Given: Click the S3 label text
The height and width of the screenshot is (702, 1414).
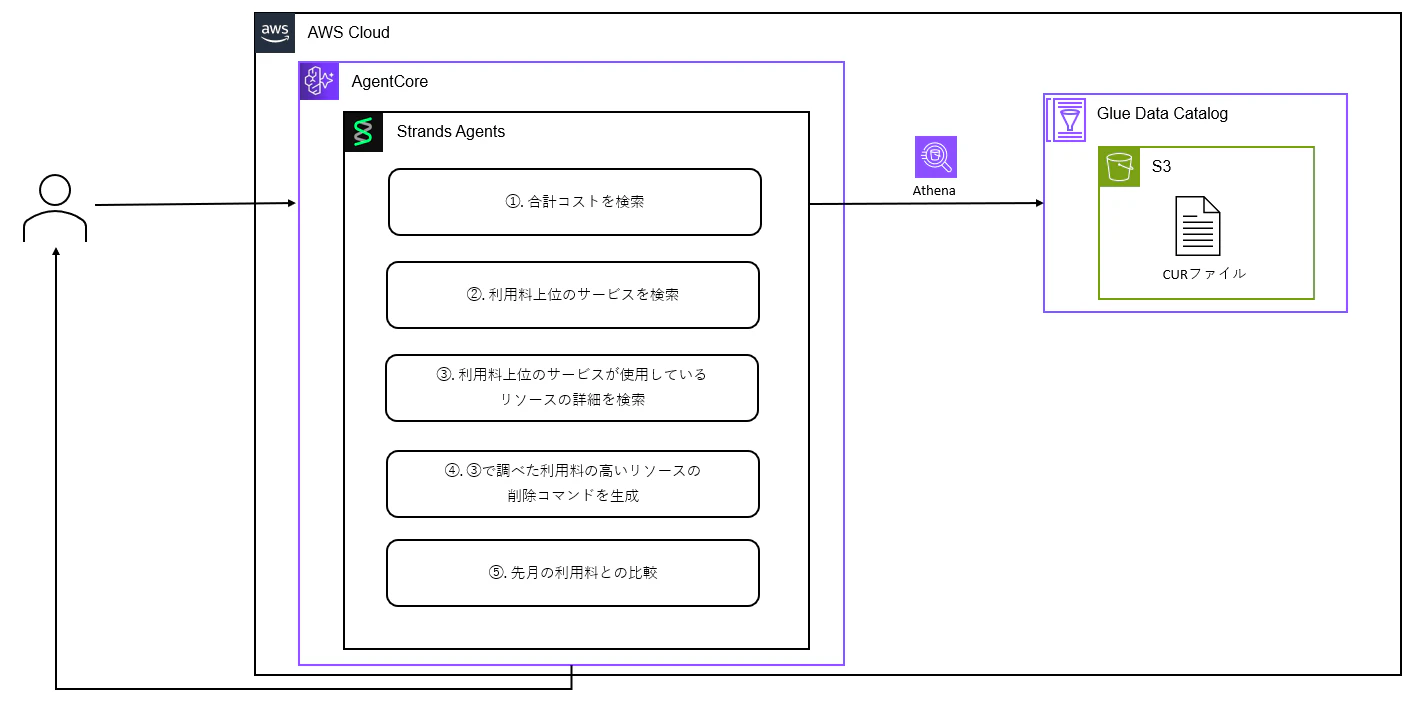Looking at the screenshot, I should click(x=1161, y=167).
